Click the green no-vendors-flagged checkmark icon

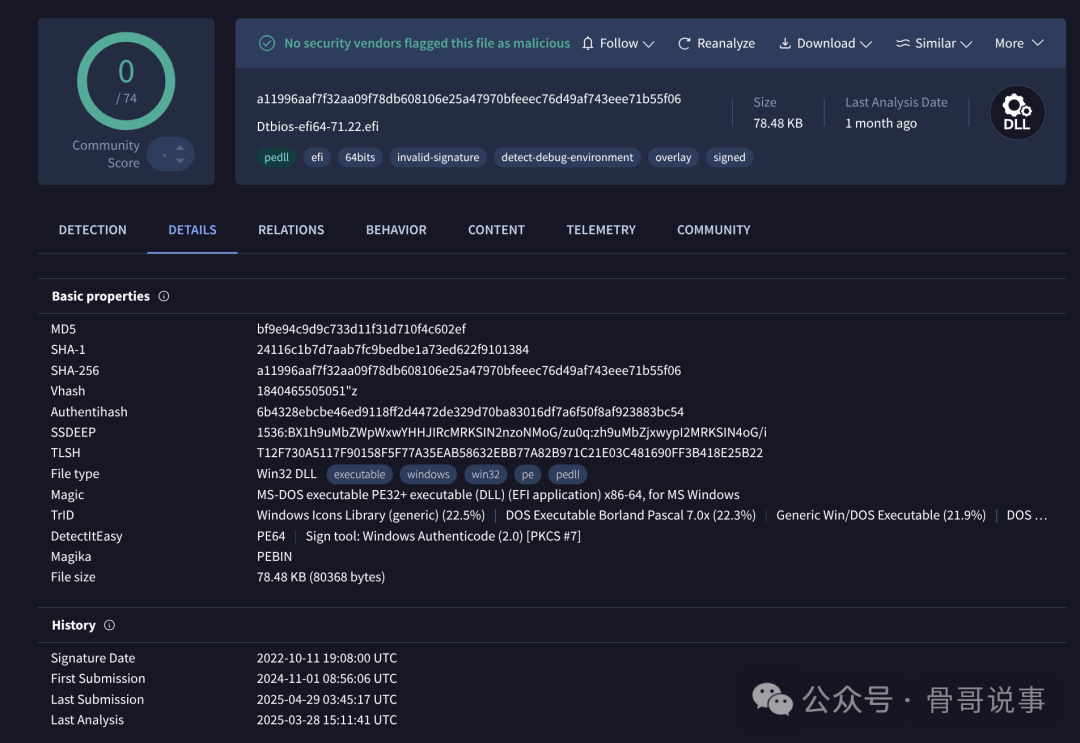(x=266, y=43)
